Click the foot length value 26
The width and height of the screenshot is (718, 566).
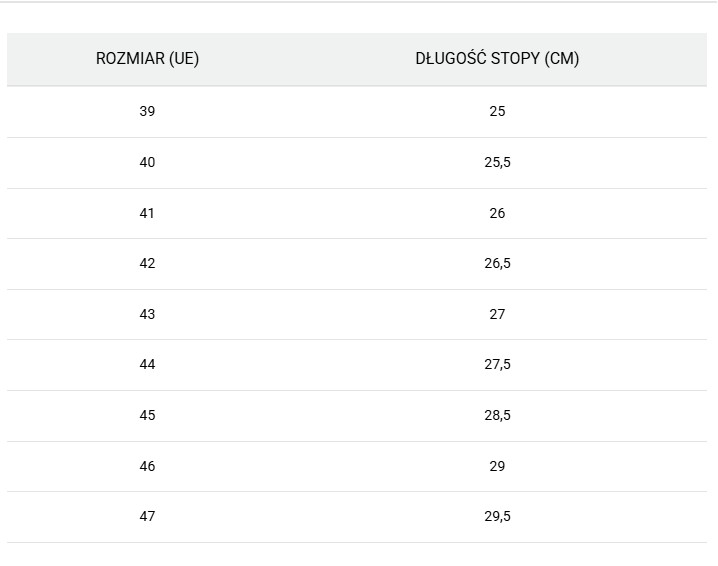(x=497, y=213)
